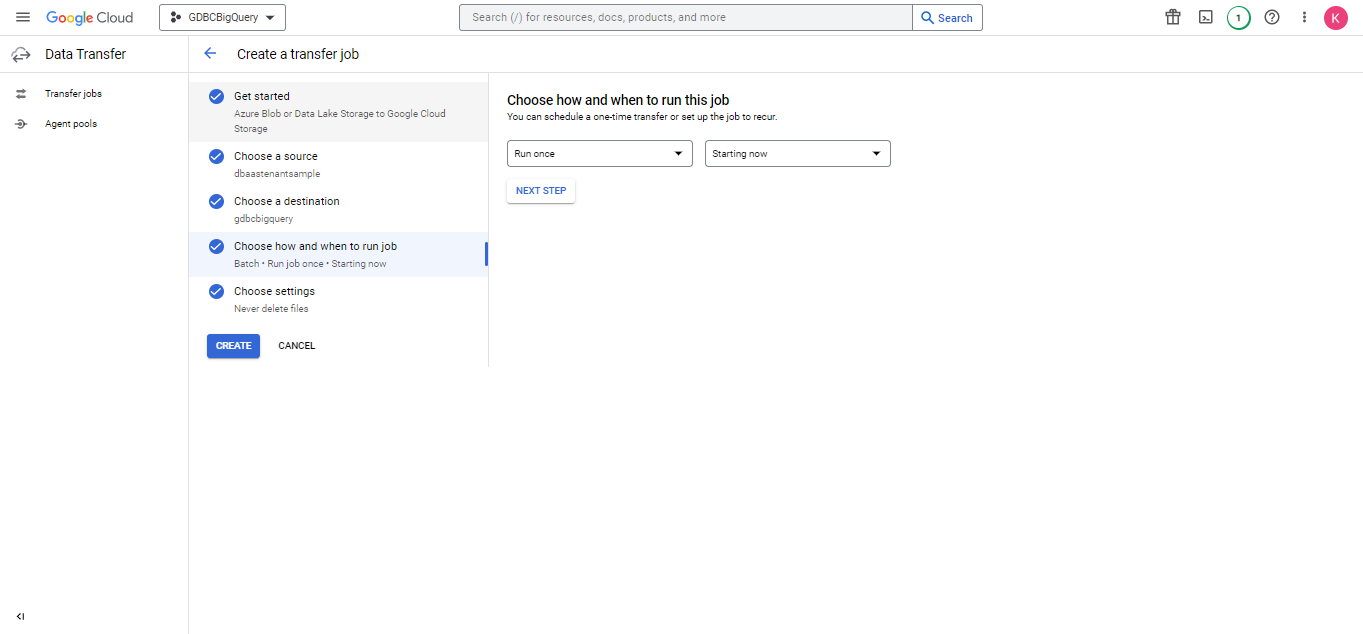This screenshot has height=634, width=1363.
Task: Open the GDBCBigQuery project selector
Action: coord(222,17)
